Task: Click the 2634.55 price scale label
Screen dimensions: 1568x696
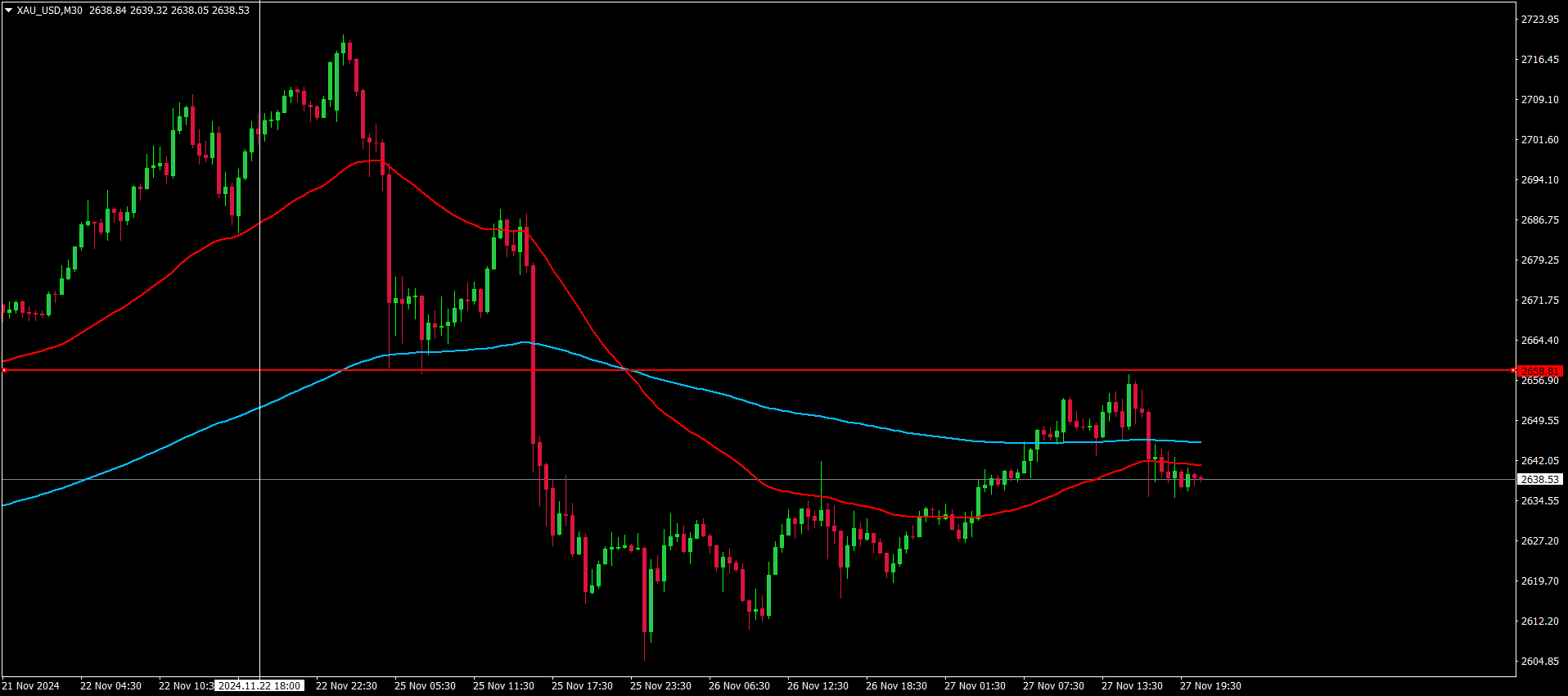Action: [x=1539, y=501]
